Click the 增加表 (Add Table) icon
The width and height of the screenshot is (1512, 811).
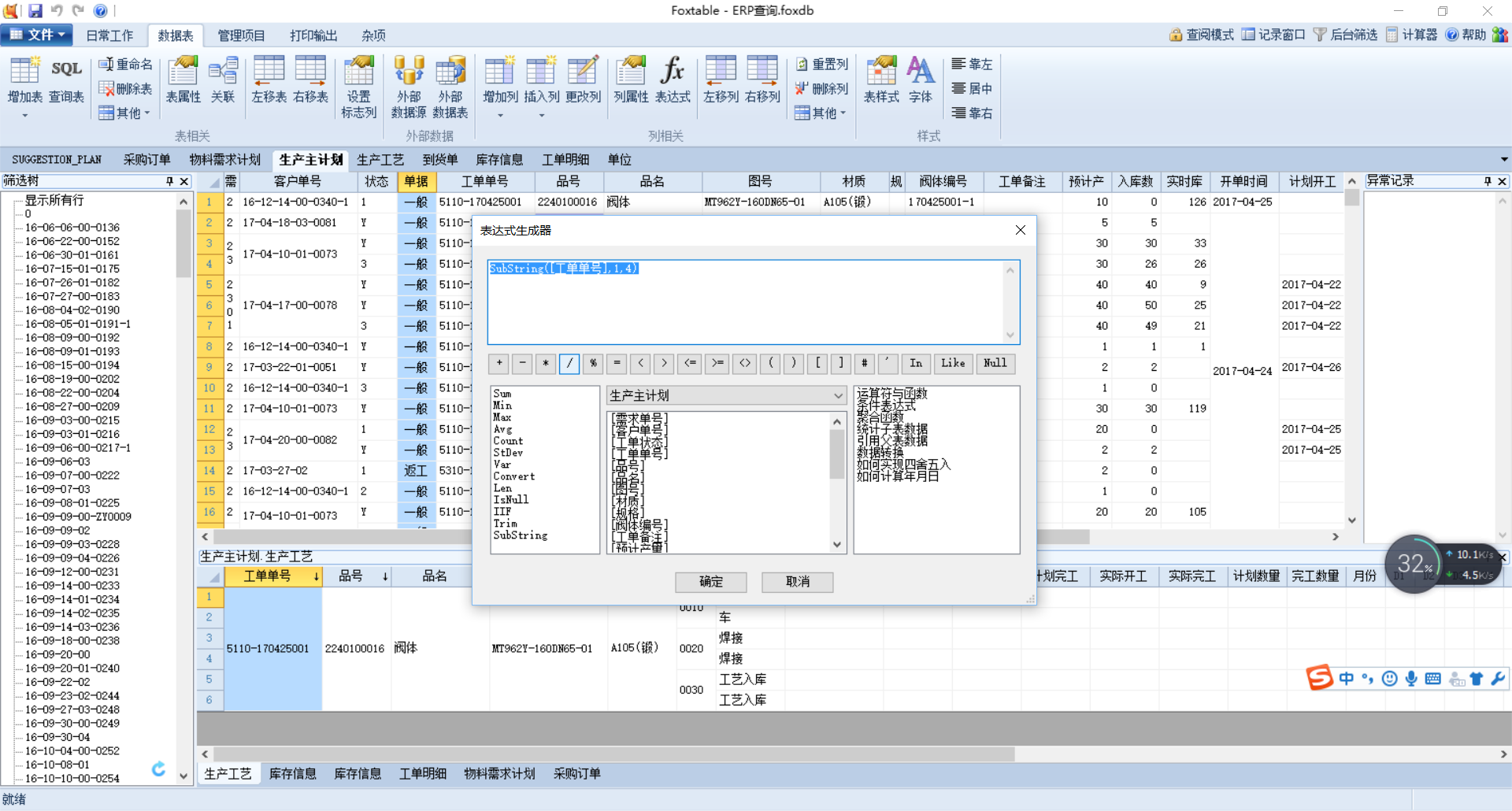24,80
